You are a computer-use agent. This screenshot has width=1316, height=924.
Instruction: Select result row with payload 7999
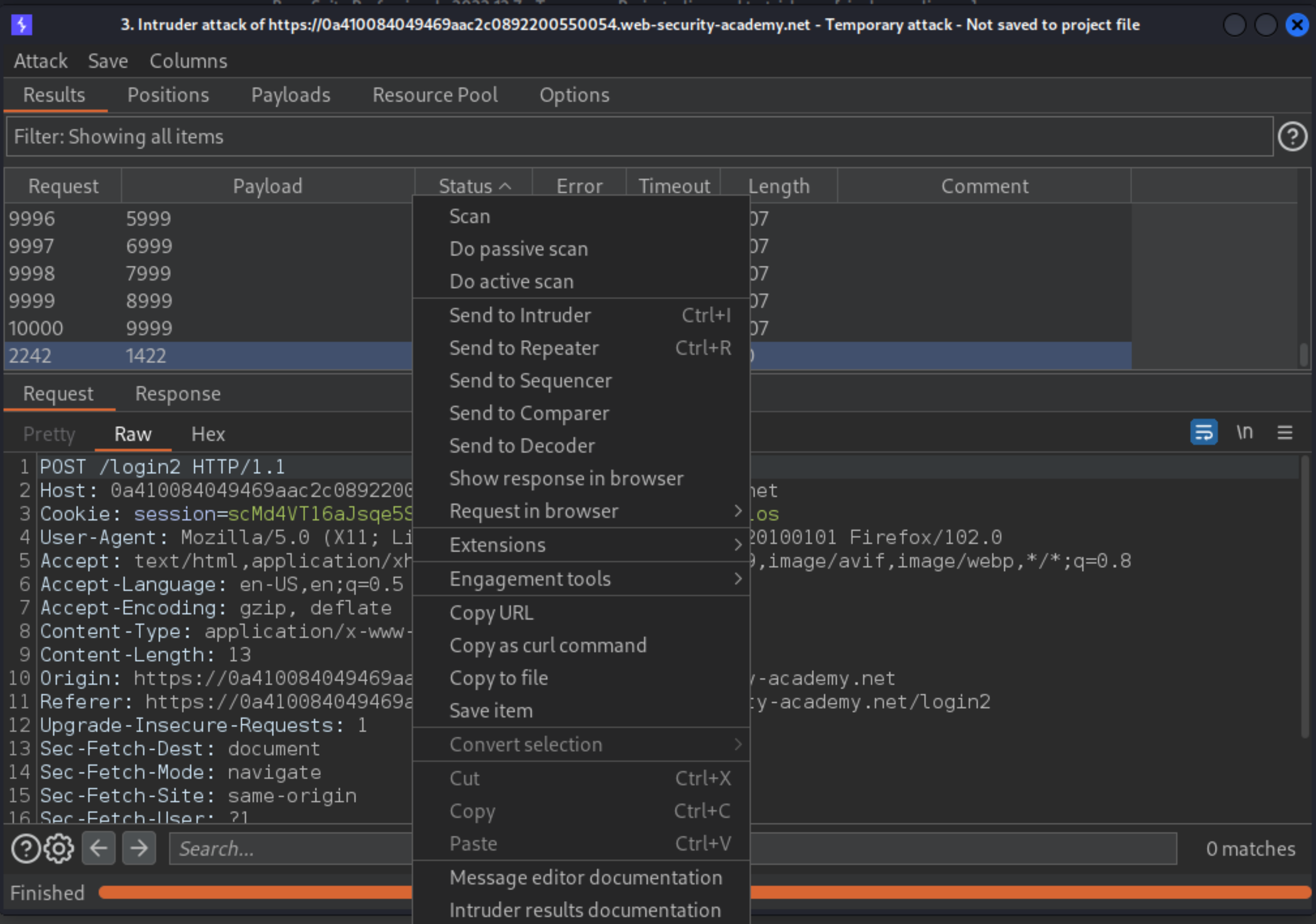(x=209, y=273)
